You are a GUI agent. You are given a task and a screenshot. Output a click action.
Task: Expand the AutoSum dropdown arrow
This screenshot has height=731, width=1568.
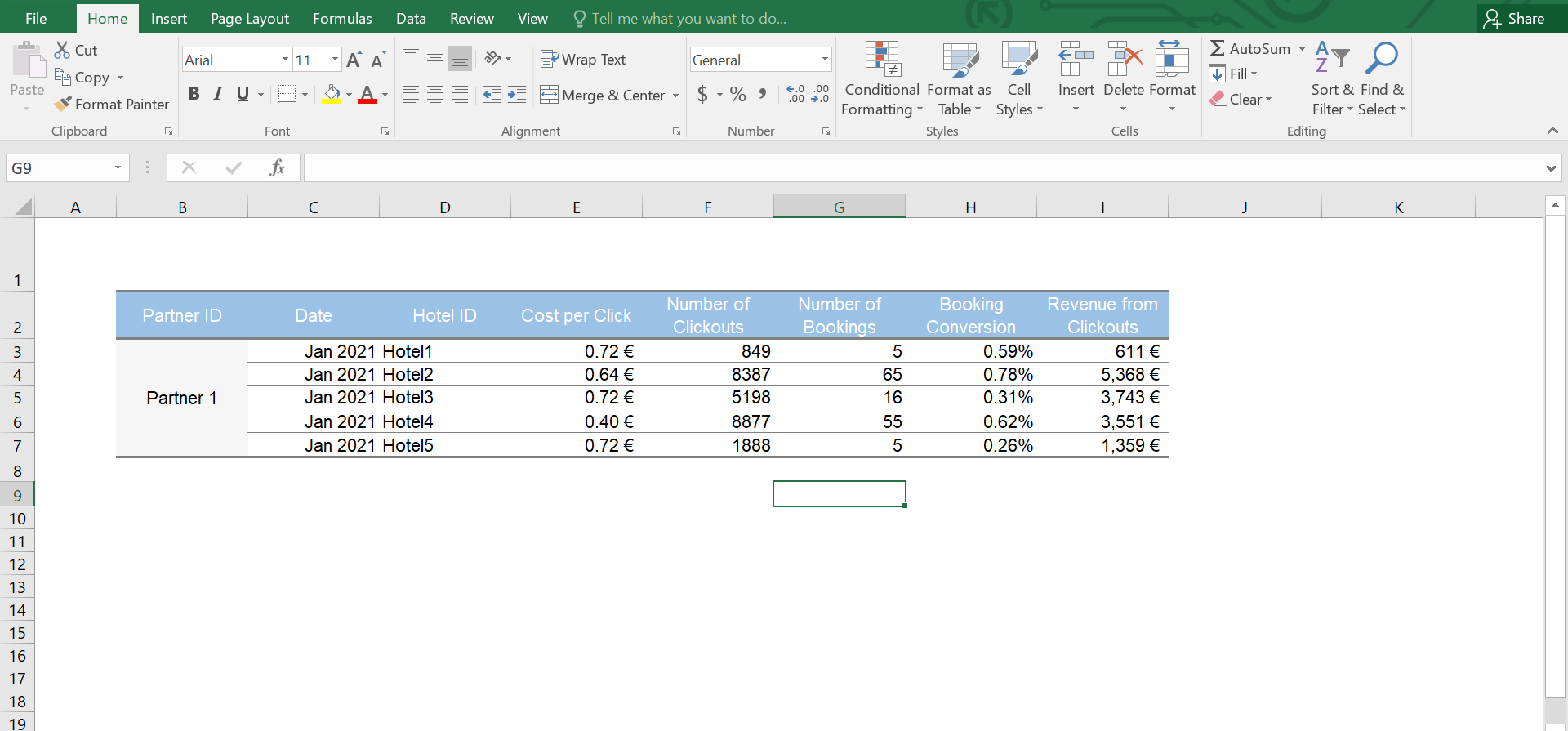(x=1302, y=49)
